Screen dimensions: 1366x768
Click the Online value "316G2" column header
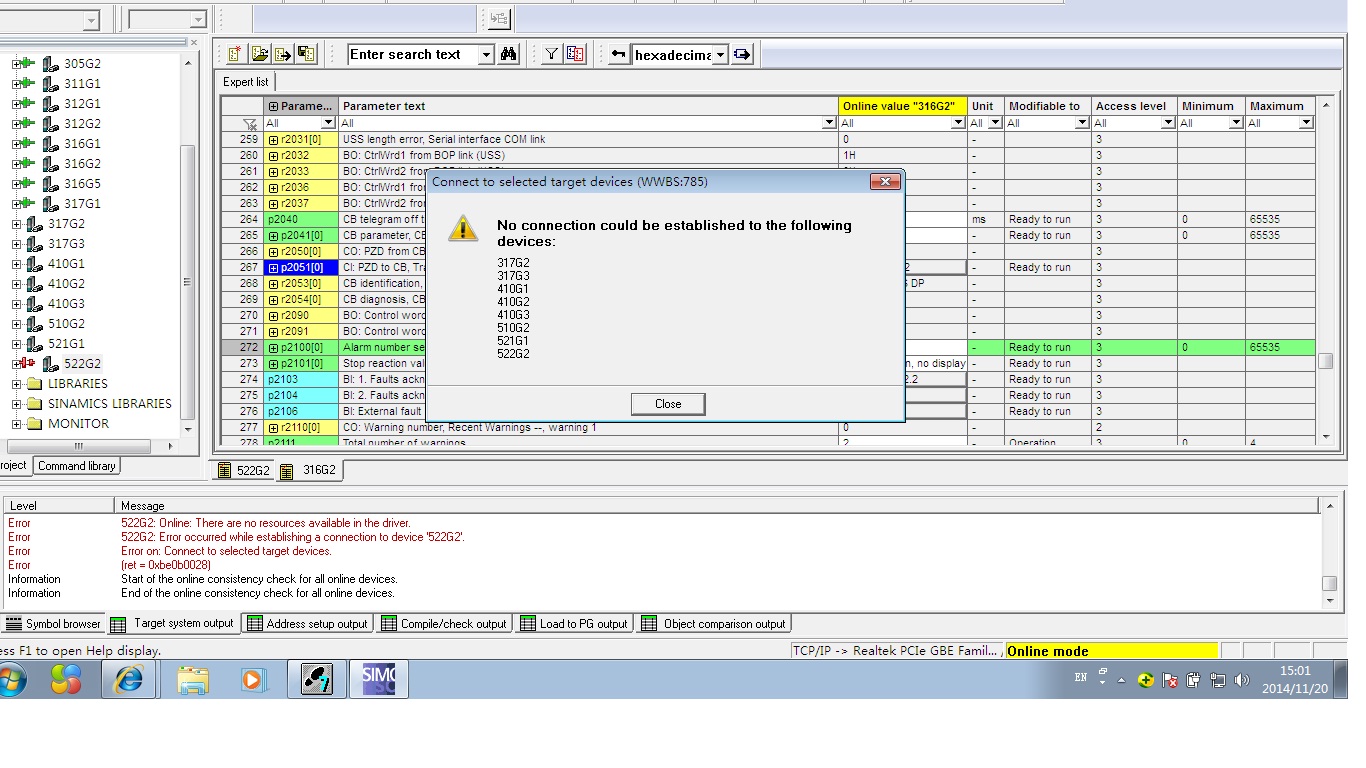pyautogui.click(x=903, y=106)
